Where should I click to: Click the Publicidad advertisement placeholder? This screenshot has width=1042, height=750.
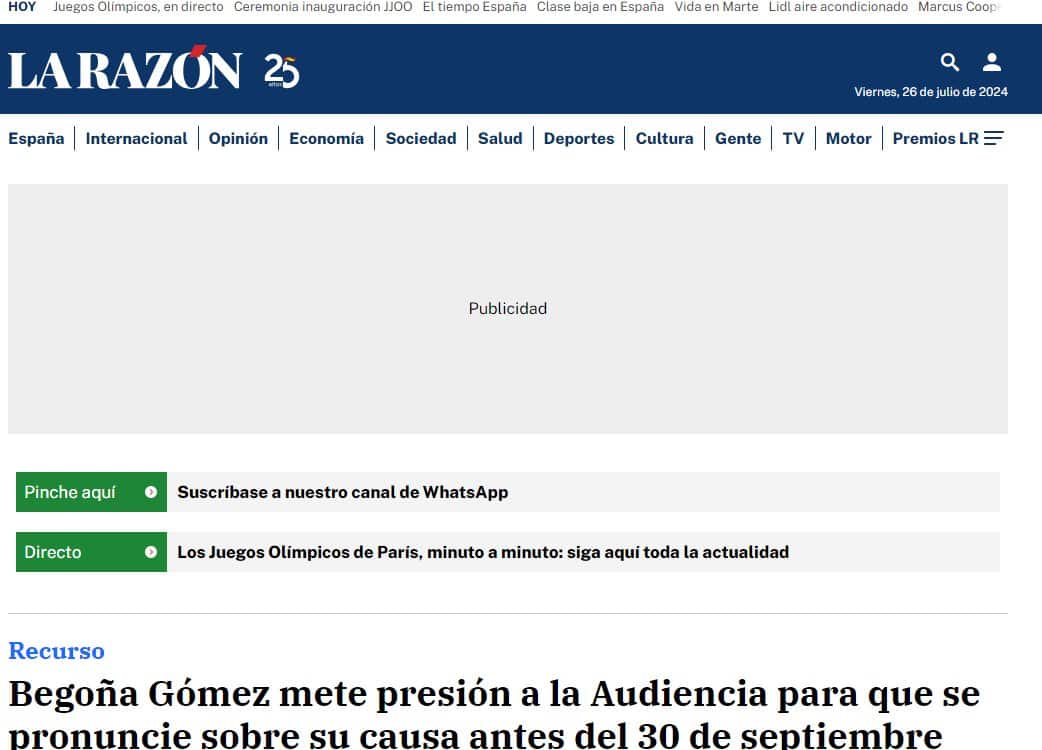tap(508, 308)
